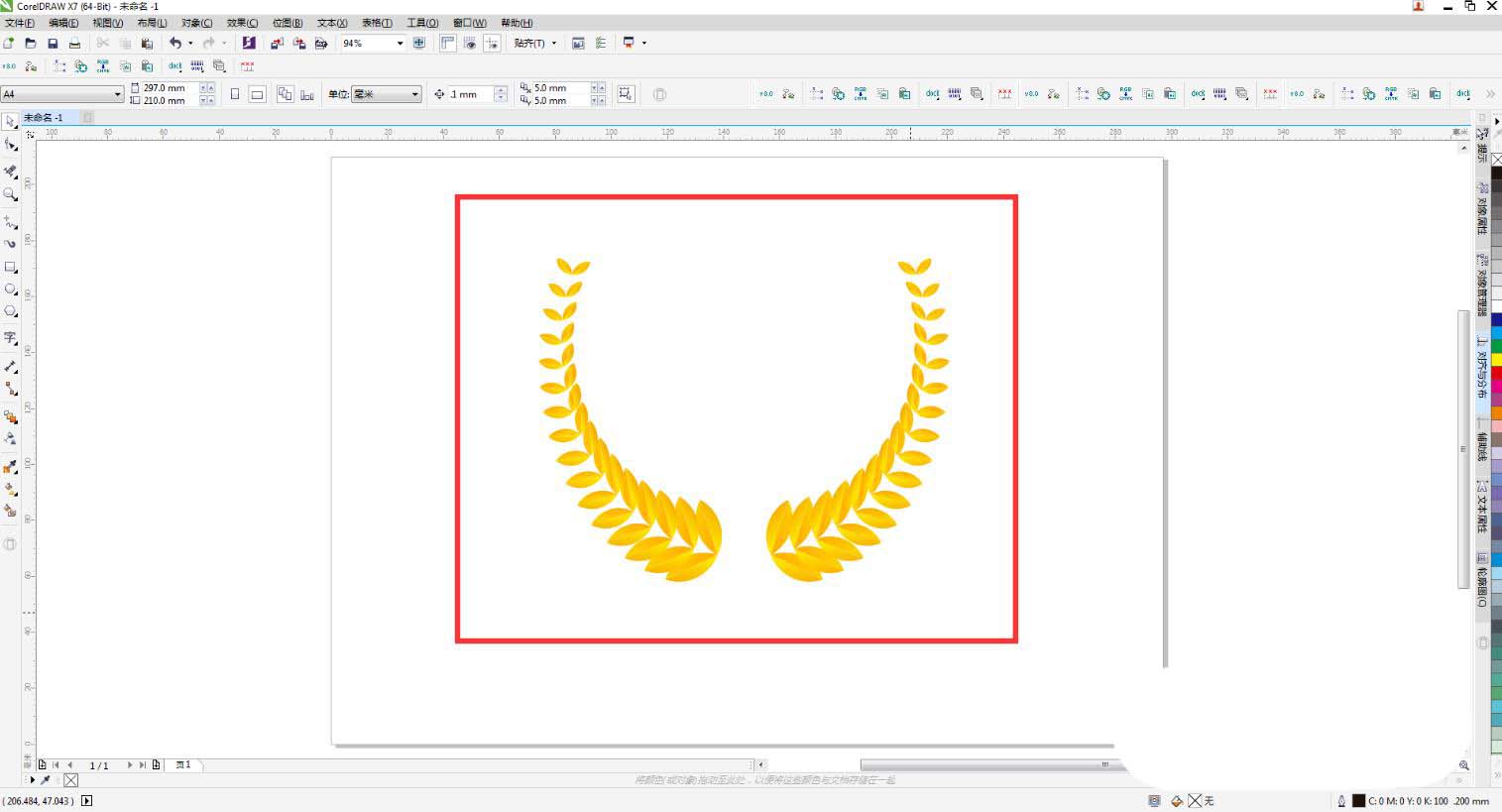Adjust nudge distance with stepper
Viewport: 1502px width, 812px height.
(x=501, y=94)
